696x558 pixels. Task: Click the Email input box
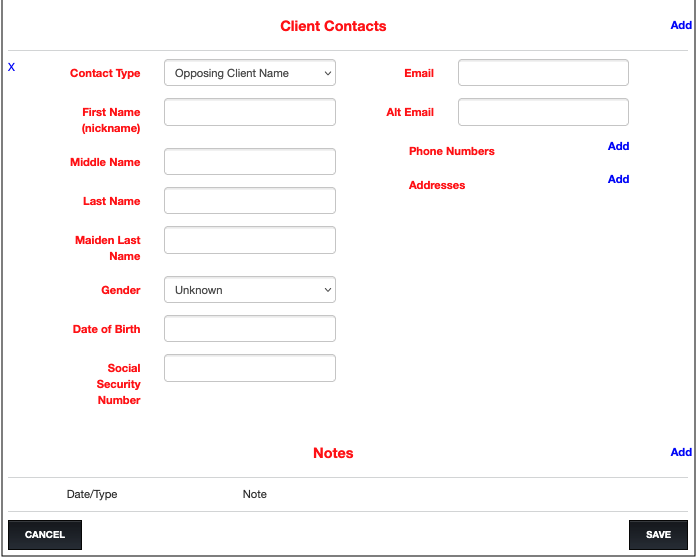[543, 73]
